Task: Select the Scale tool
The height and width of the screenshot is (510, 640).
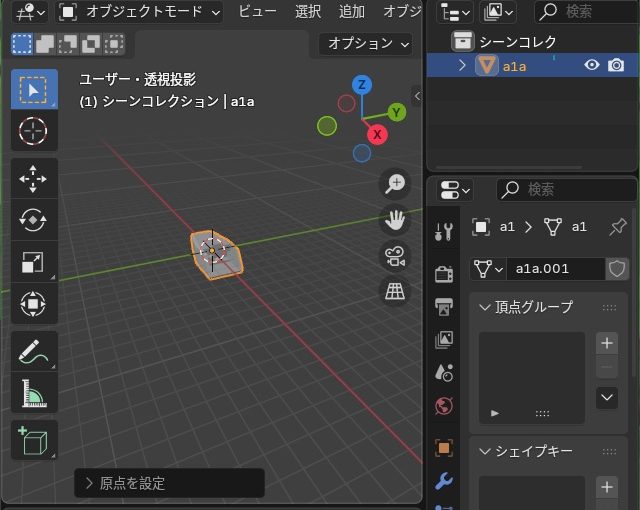Action: click(x=34, y=262)
